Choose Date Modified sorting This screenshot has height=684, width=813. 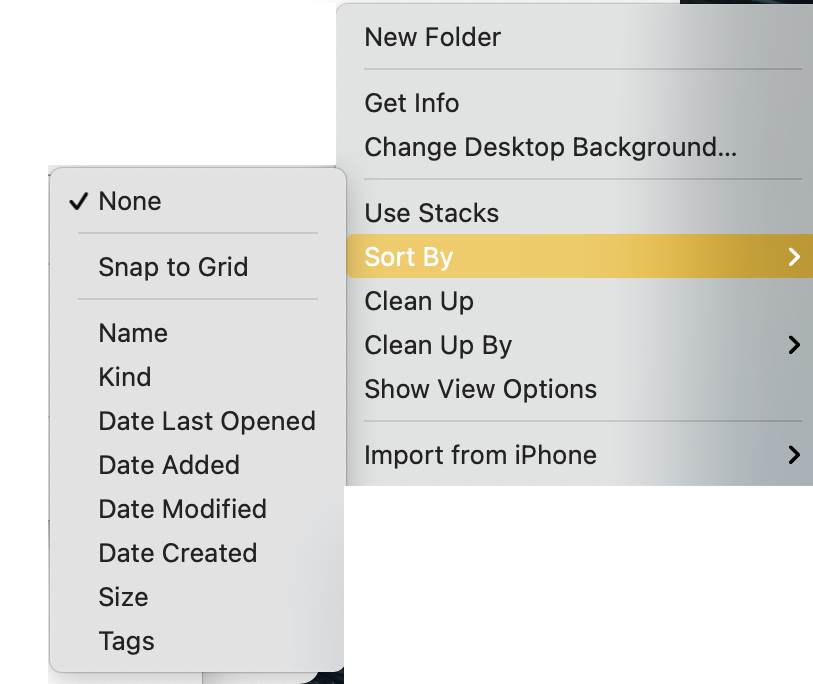click(x=182, y=510)
